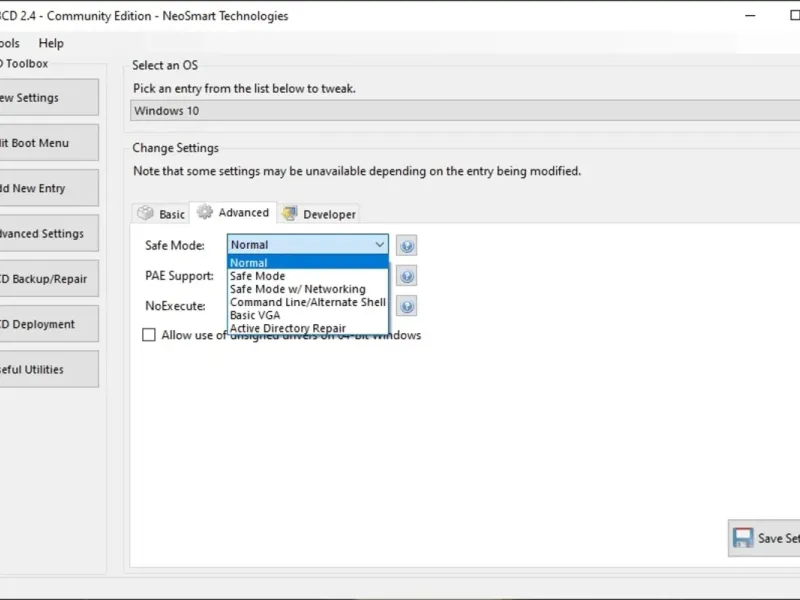The width and height of the screenshot is (800, 600).
Task: Click the help icon beside NoExecute
Action: pyautogui.click(x=407, y=306)
